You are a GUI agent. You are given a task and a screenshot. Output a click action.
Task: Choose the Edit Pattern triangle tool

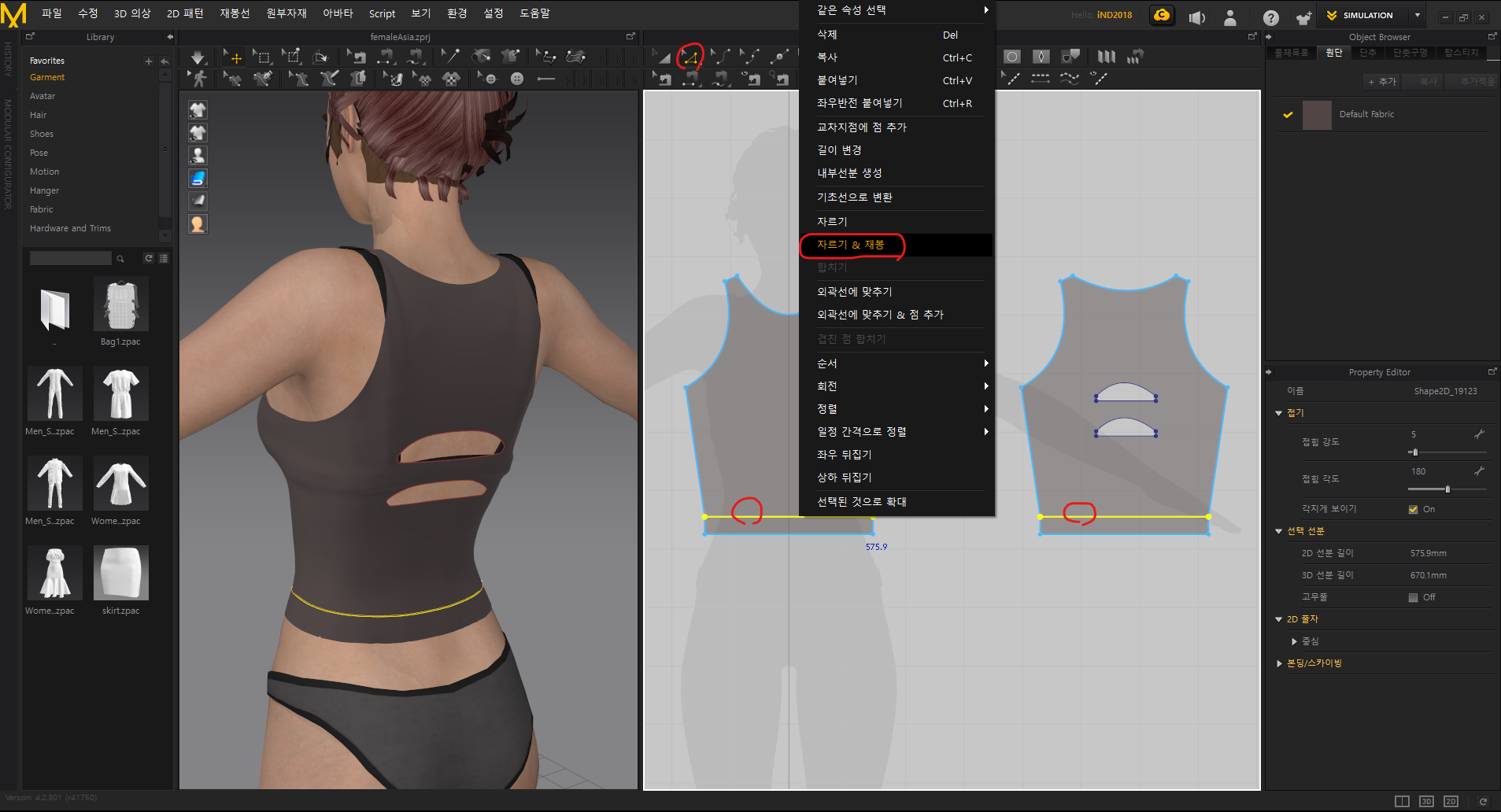coord(664,57)
